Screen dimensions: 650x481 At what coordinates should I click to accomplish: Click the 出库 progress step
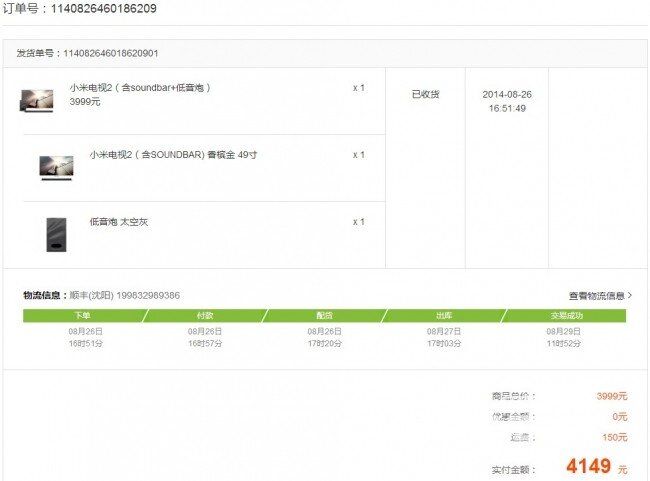444,316
